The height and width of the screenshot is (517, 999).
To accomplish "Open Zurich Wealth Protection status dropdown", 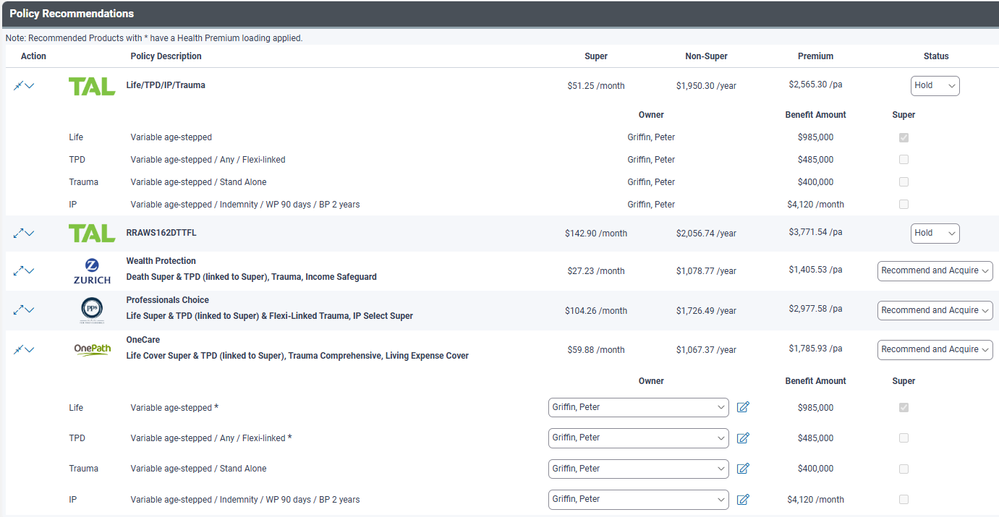I will pyautogui.click(x=934, y=271).
